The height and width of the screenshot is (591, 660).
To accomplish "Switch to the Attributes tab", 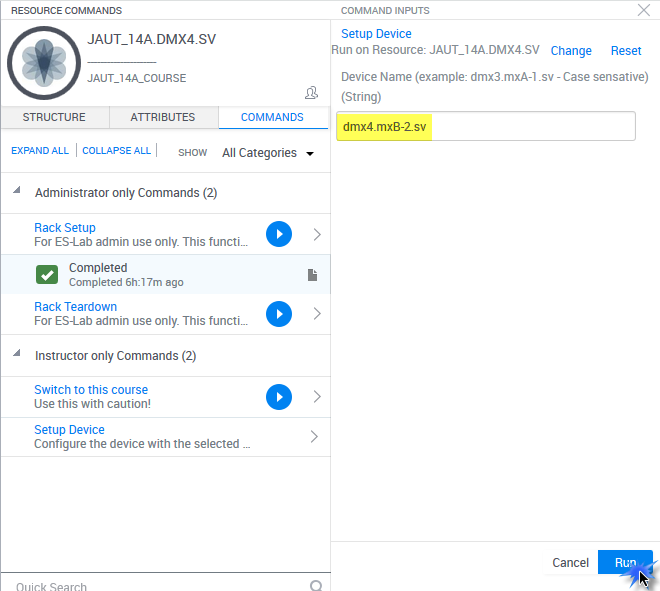I will (x=163, y=117).
